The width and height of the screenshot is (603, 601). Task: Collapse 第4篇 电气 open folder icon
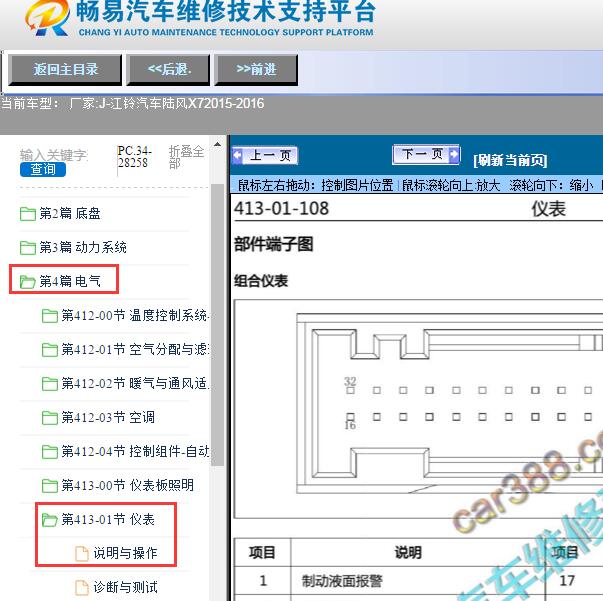tap(28, 281)
